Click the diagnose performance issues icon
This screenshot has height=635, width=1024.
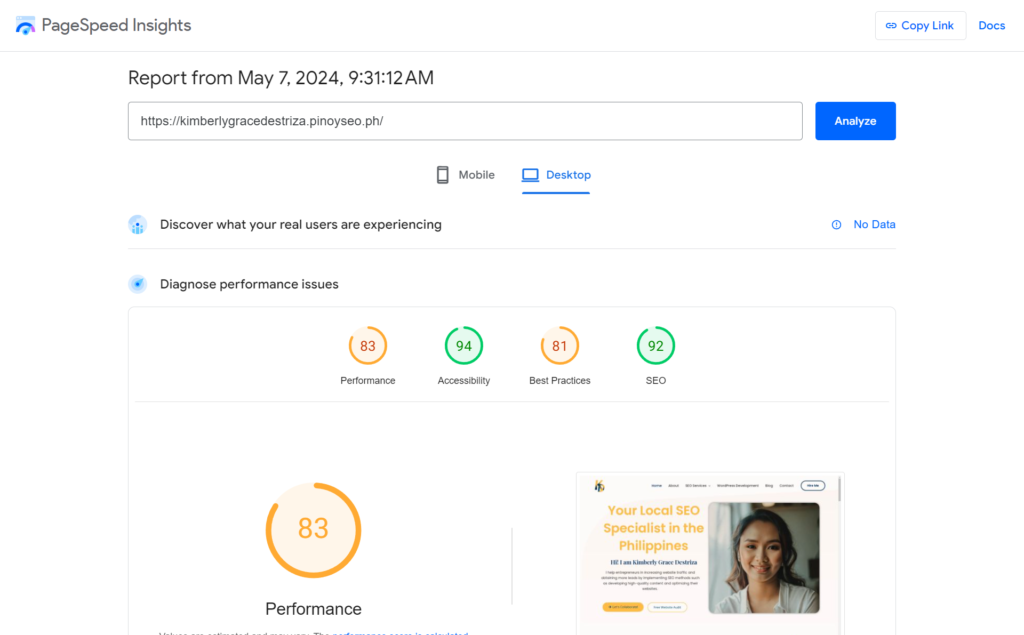pos(137,284)
